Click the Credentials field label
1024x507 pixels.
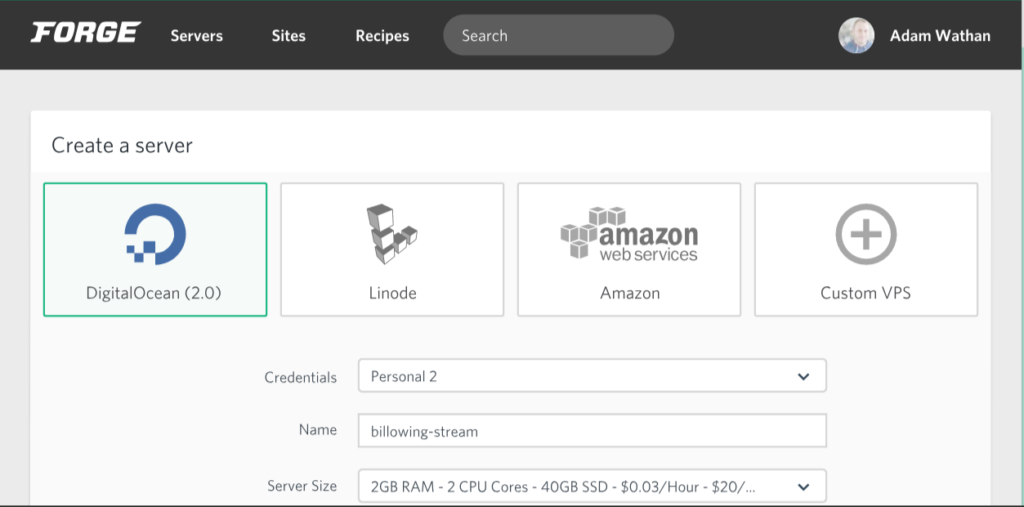tap(300, 377)
